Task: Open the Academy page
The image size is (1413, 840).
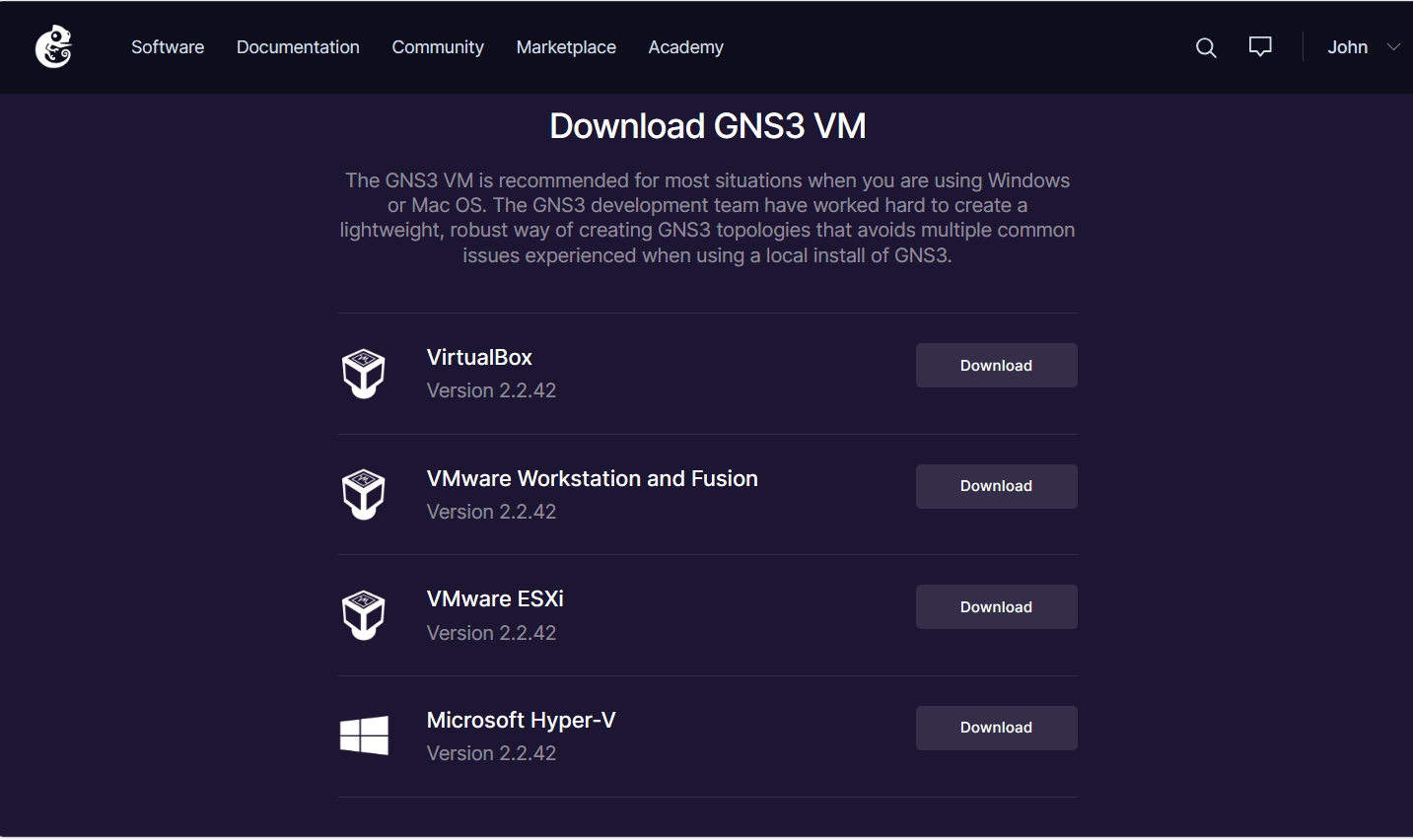Action: 685,47
